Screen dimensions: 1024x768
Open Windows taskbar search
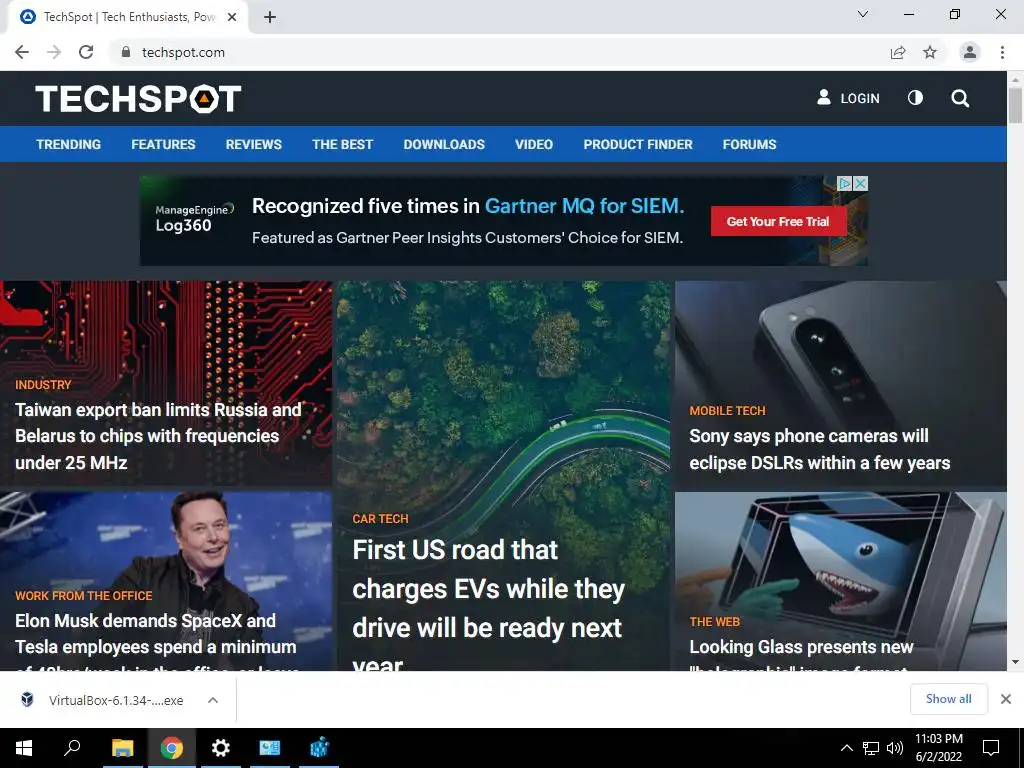(x=72, y=748)
